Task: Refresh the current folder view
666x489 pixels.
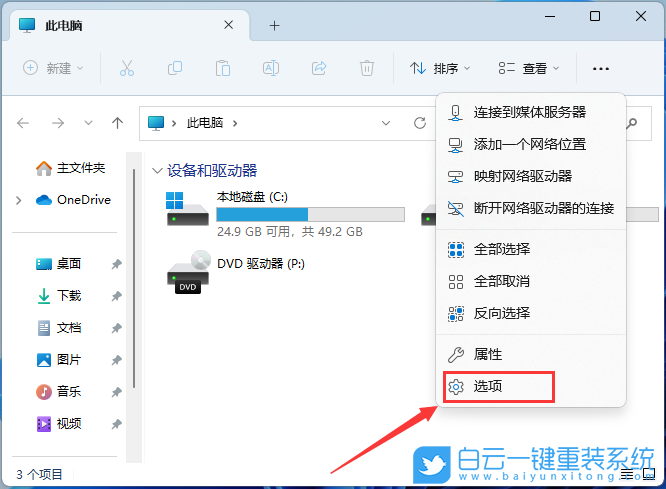Action: coord(420,123)
